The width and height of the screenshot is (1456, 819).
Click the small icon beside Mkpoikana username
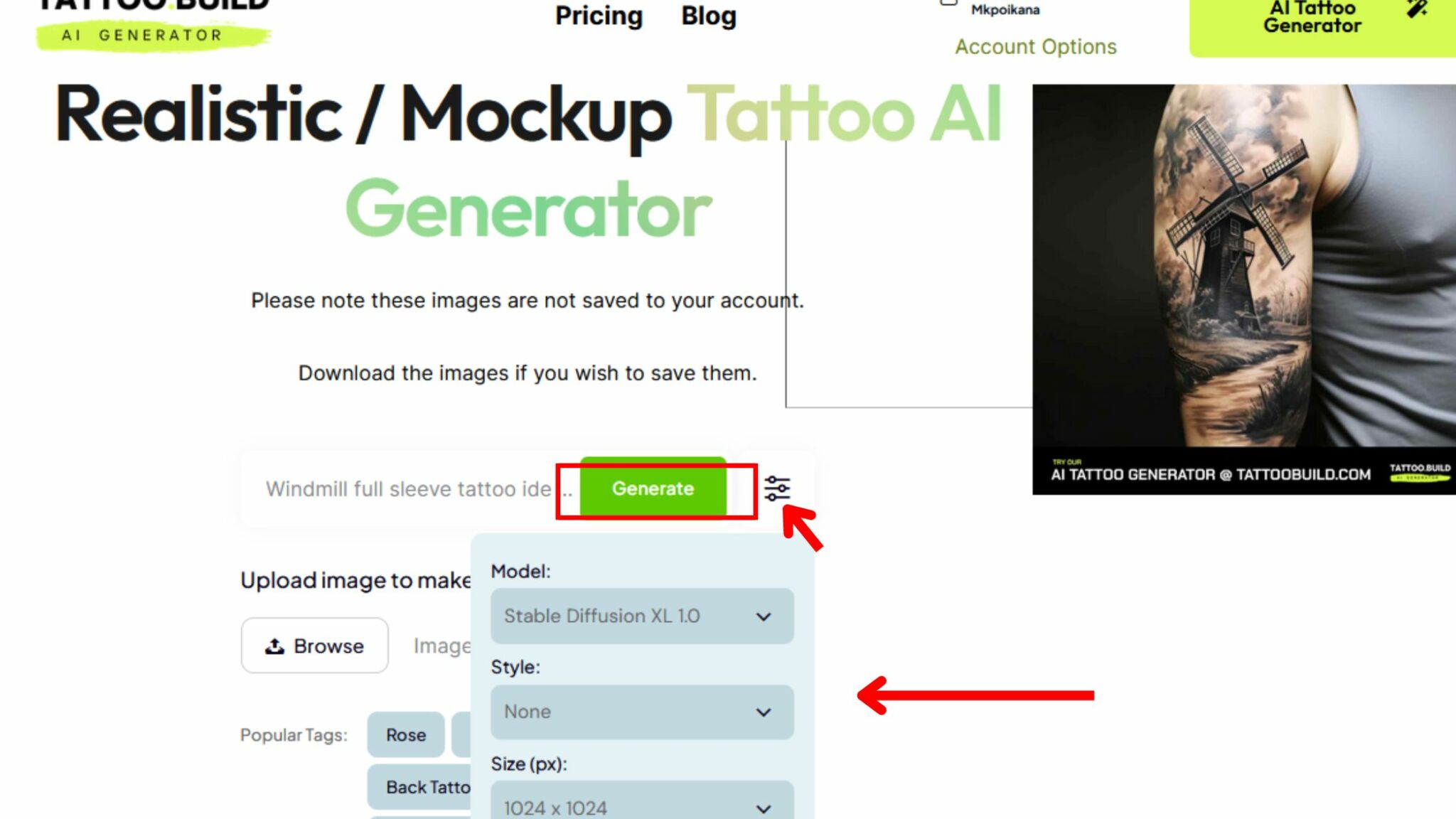(948, 2)
